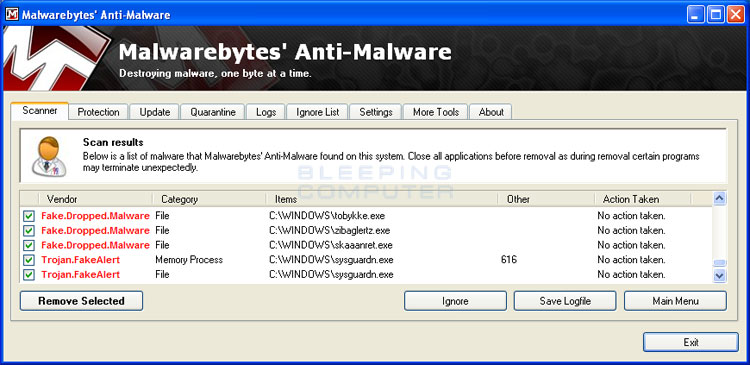The width and height of the screenshot is (750, 365).
Task: Click the Other column header
Action: pos(546,199)
